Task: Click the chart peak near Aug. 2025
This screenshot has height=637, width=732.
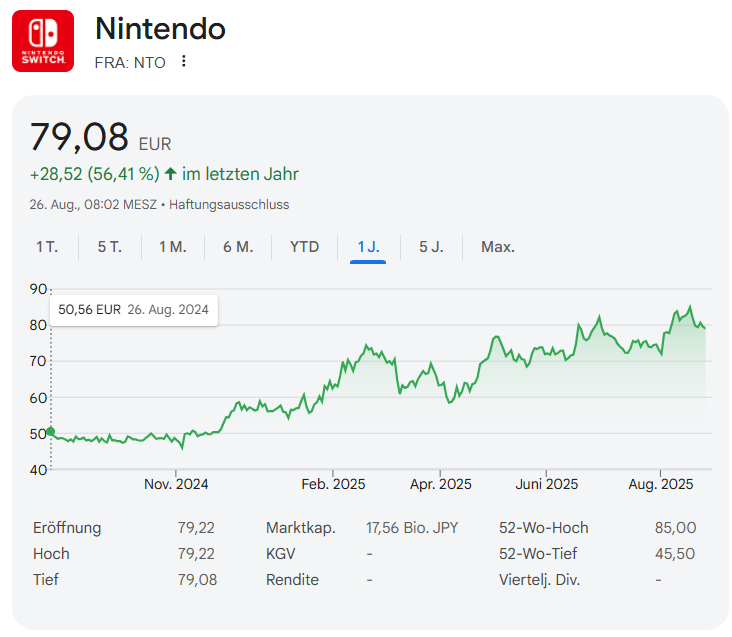Action: tap(689, 307)
